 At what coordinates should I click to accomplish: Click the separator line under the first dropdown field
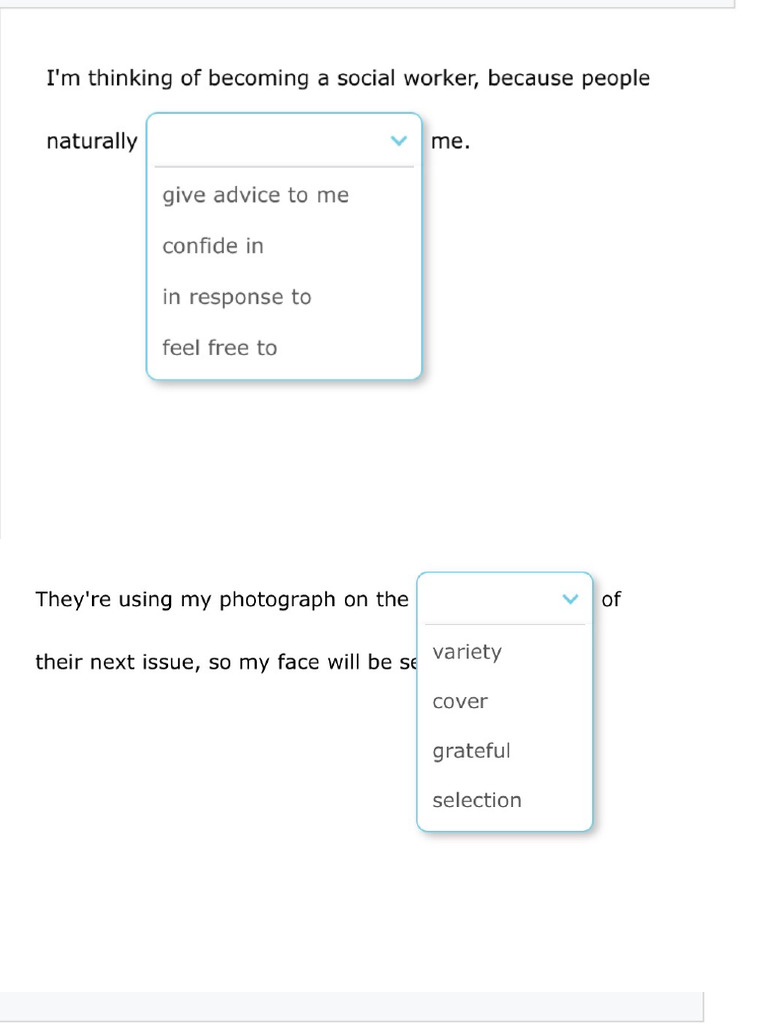284,167
